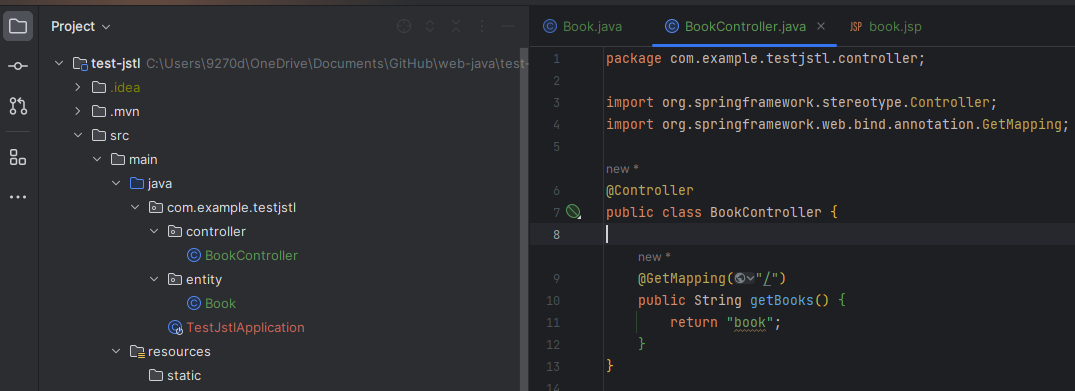Collapse the com.example.testjstl package
Screen dimensions: 1075x391
point(135,207)
